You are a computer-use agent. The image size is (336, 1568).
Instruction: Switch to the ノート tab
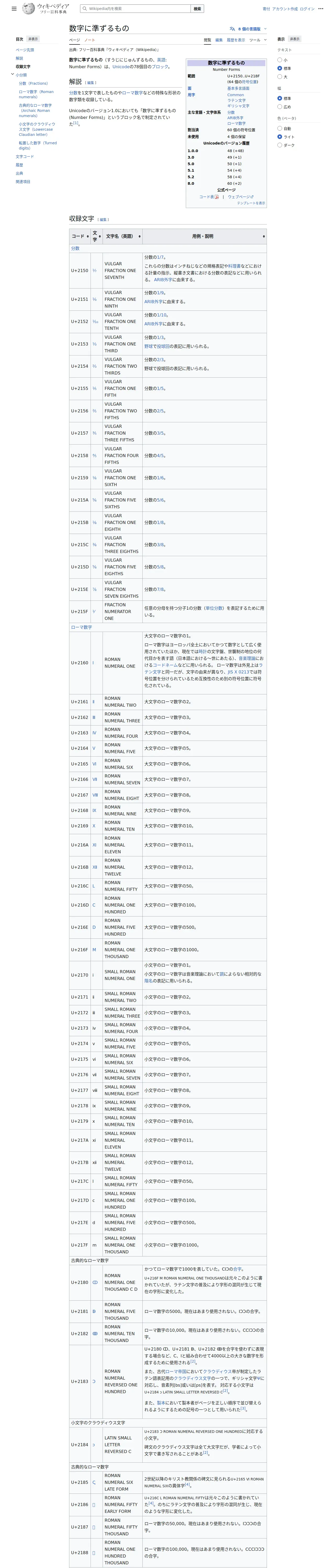[90, 40]
